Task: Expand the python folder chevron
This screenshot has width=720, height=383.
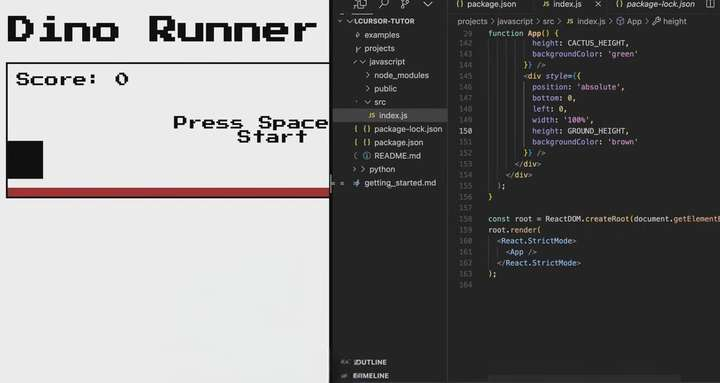Action: tap(363, 169)
